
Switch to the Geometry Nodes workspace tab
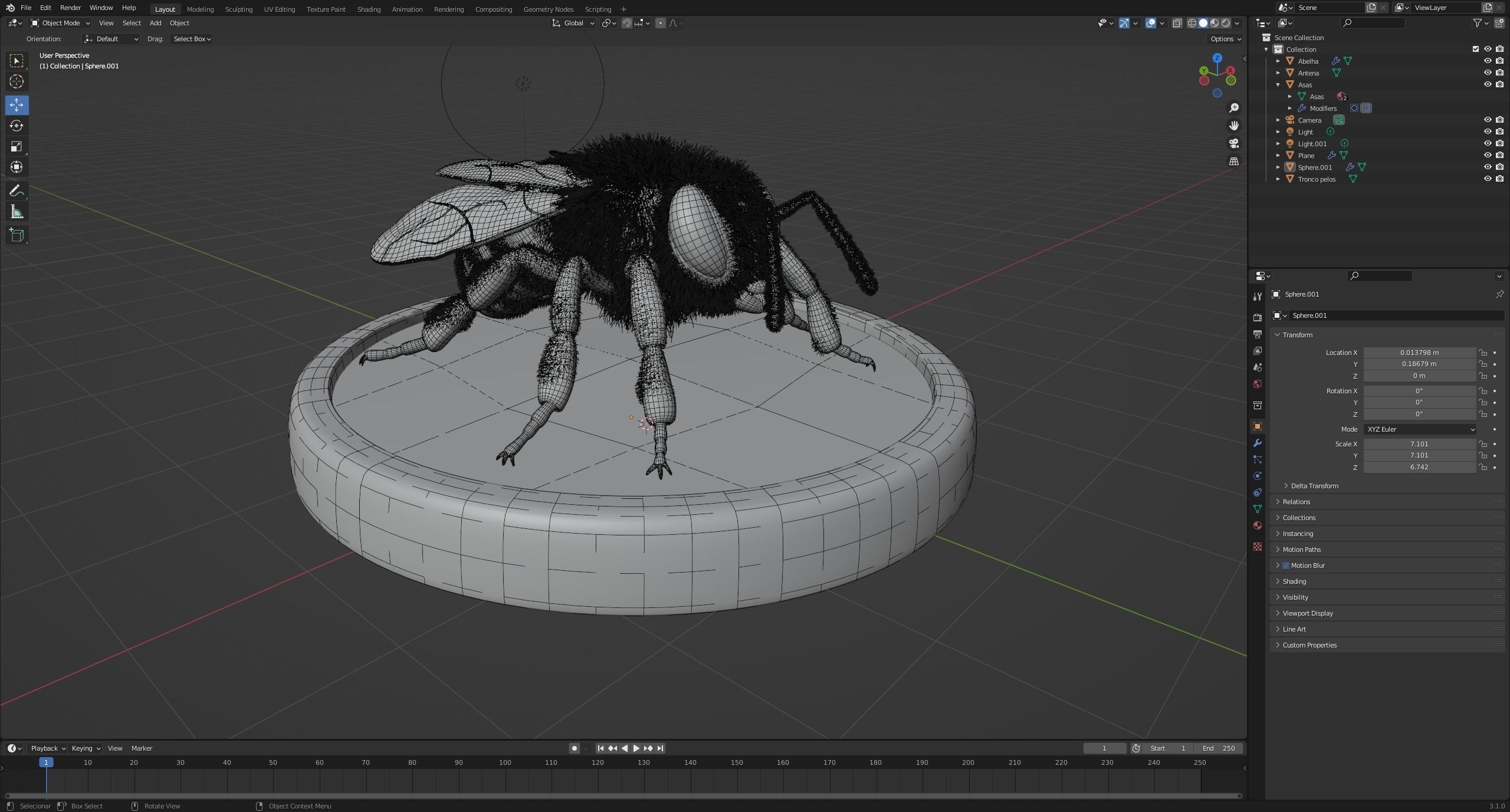pyautogui.click(x=548, y=9)
